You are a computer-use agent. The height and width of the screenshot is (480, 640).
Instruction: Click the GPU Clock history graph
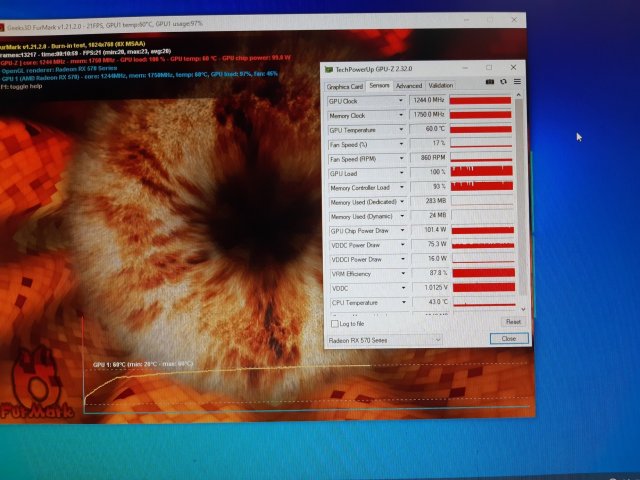click(480, 100)
